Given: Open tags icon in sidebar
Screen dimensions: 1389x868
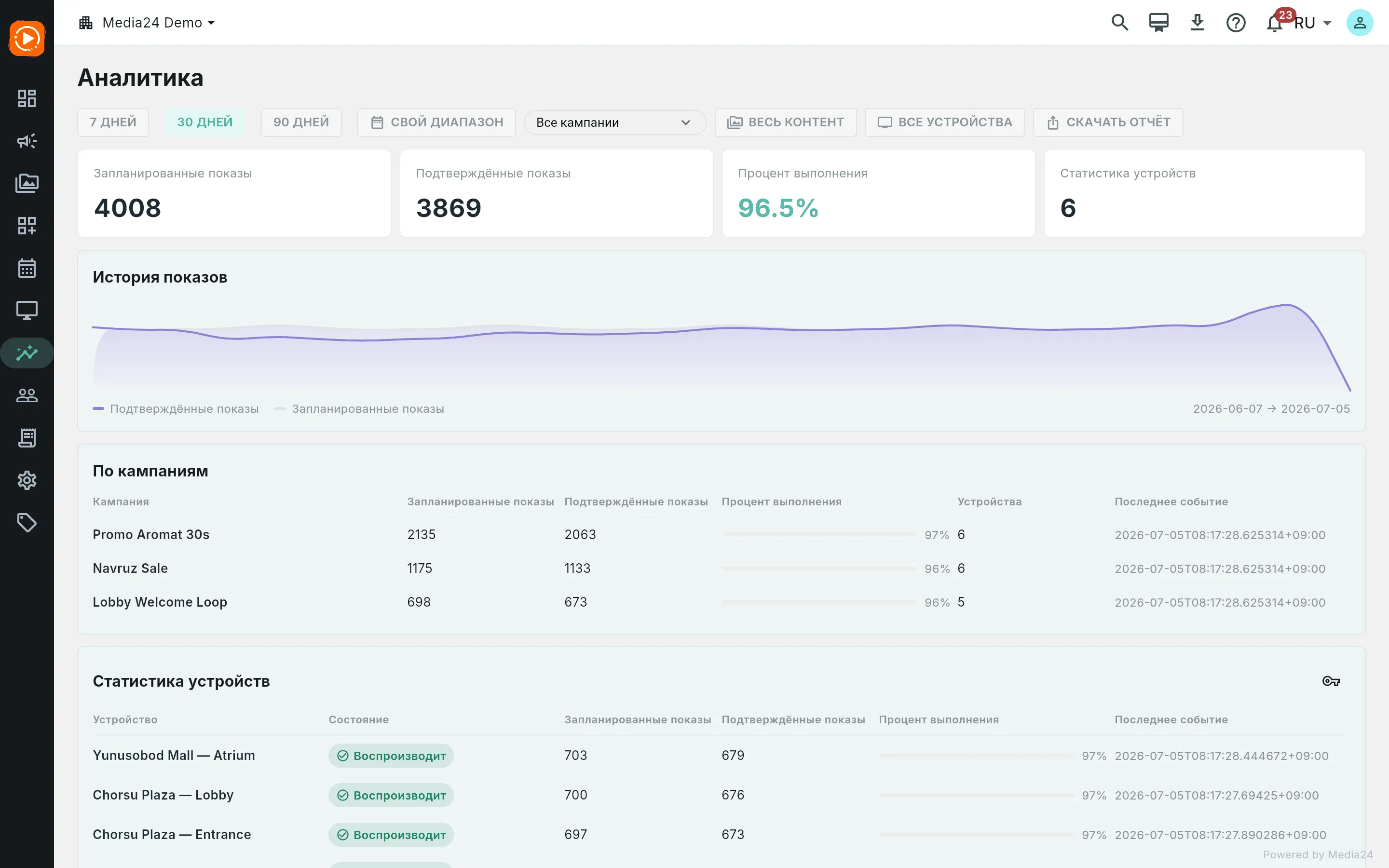Looking at the screenshot, I should tap(27, 523).
